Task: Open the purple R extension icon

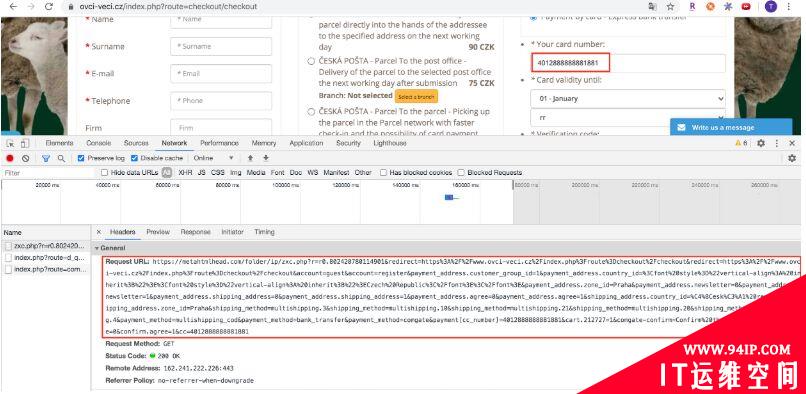Action: point(692,7)
